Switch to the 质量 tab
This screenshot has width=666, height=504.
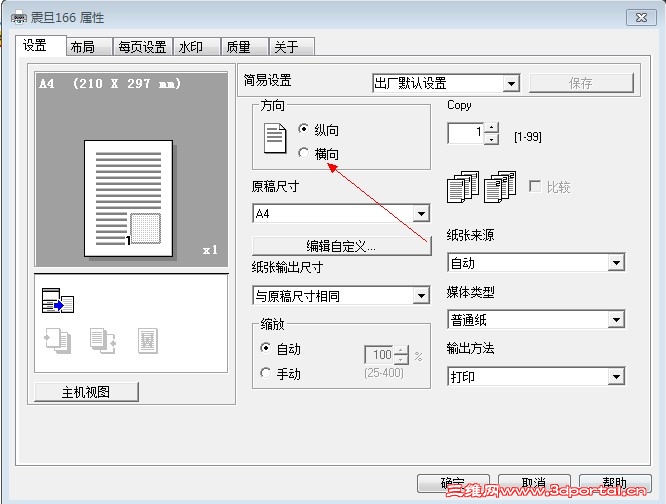[x=245, y=46]
